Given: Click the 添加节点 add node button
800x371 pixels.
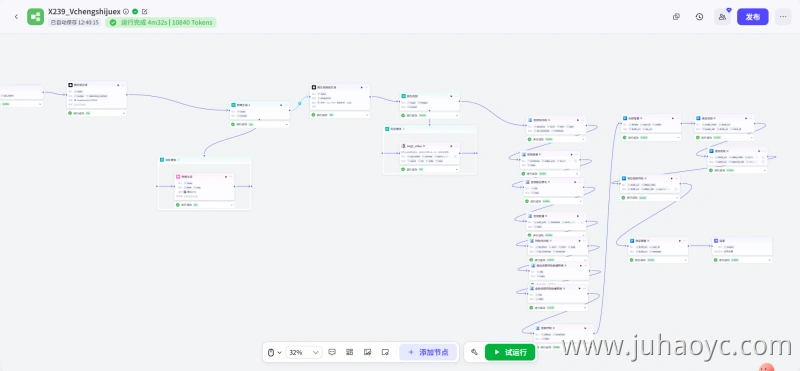Looking at the screenshot, I should pos(428,352).
